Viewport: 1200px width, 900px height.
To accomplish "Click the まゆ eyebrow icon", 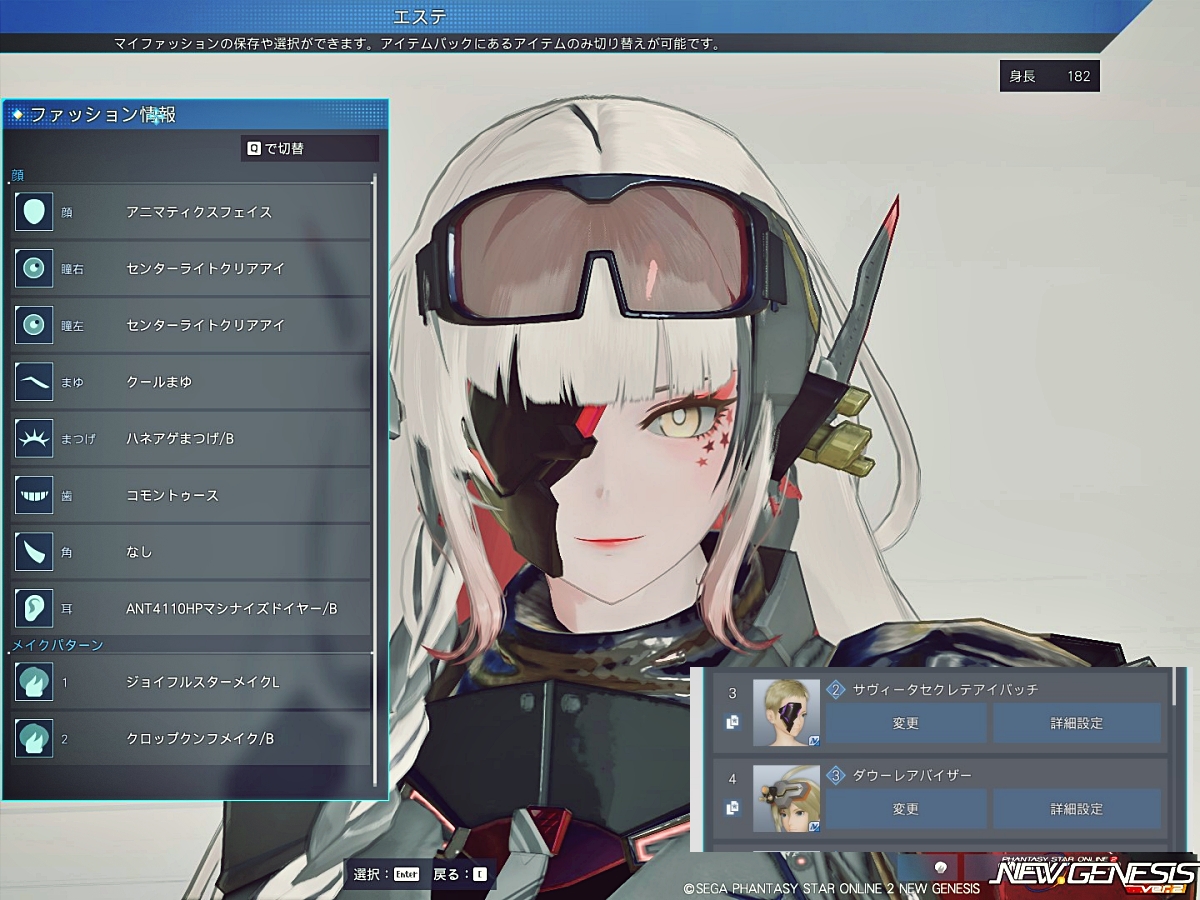I will pos(34,381).
